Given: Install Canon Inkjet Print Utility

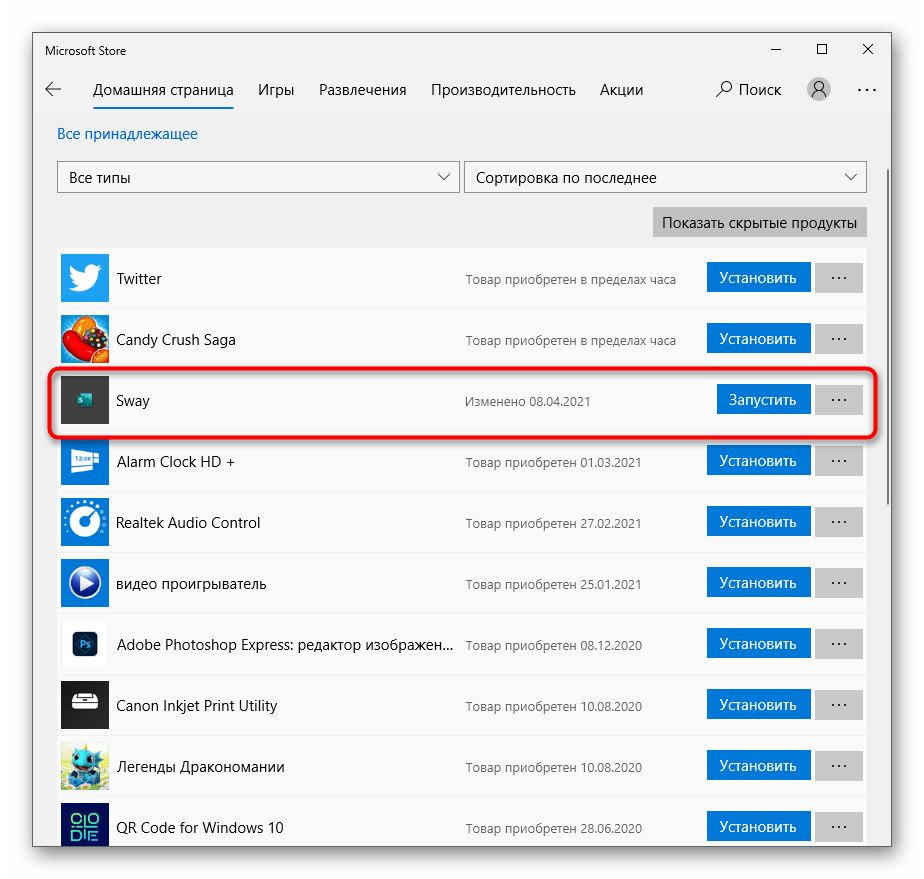Looking at the screenshot, I should 758,705.
